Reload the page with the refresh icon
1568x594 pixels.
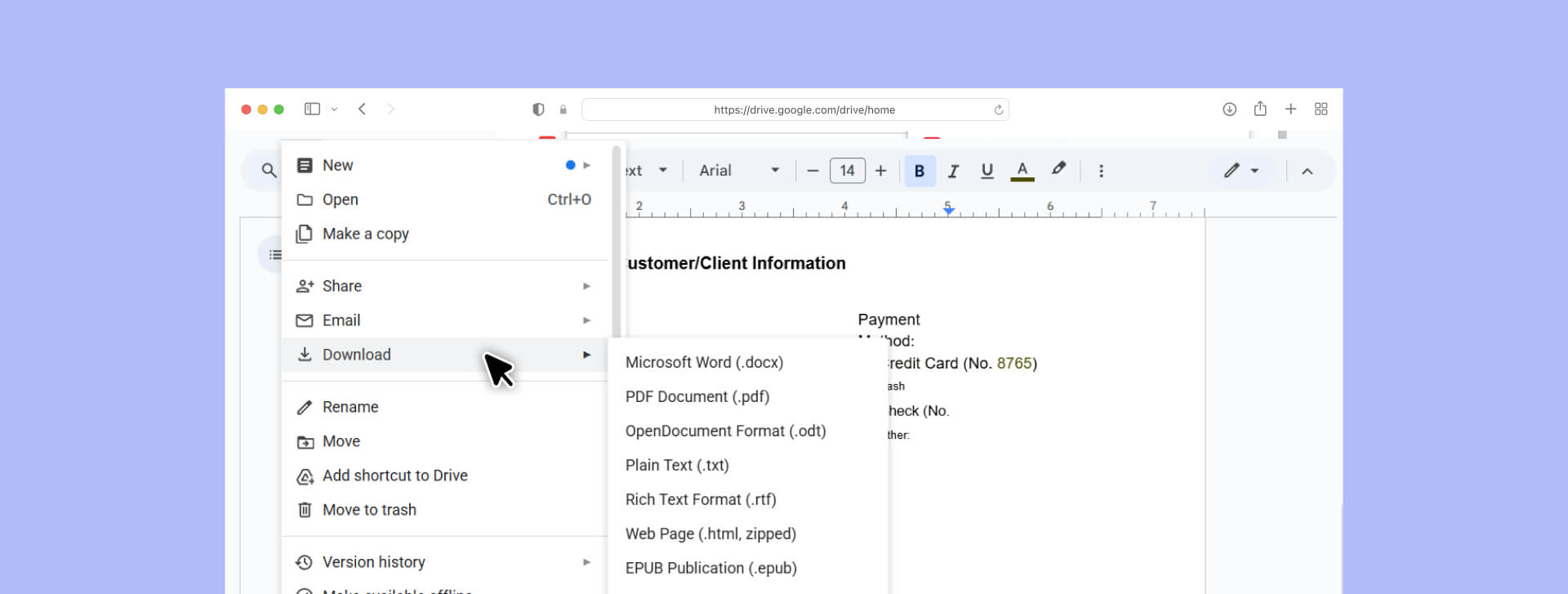tap(998, 109)
